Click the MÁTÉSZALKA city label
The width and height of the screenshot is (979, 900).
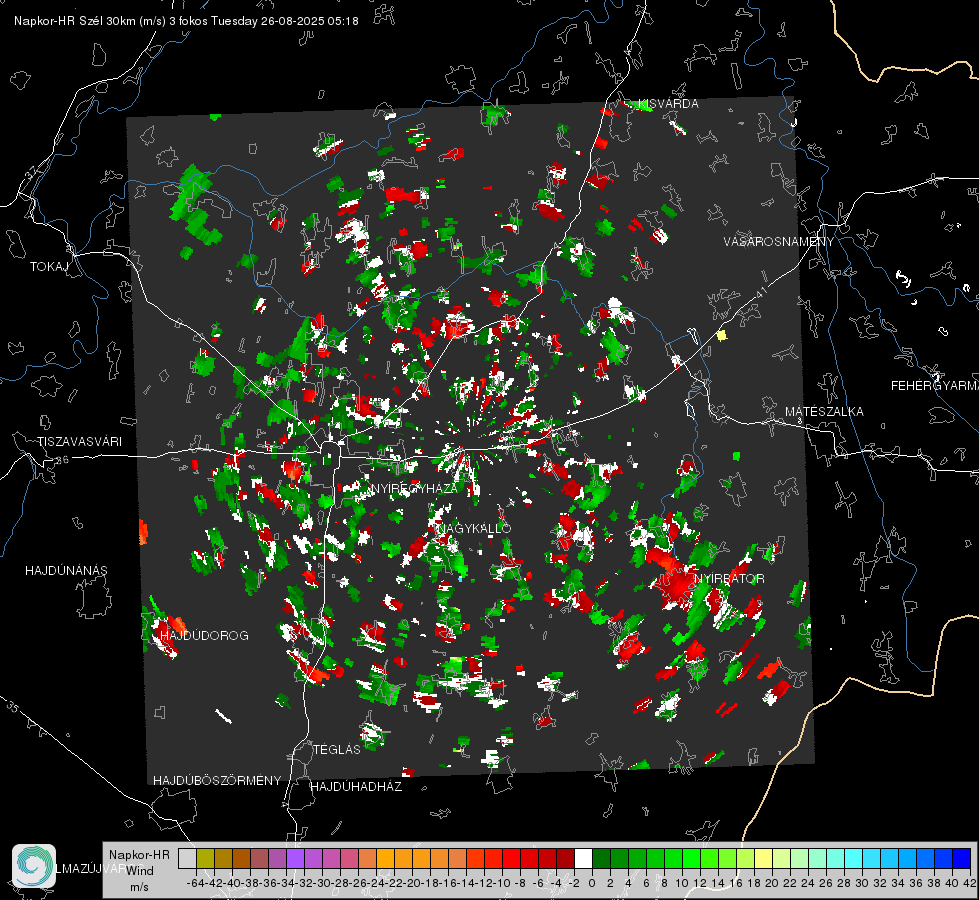pos(824,412)
